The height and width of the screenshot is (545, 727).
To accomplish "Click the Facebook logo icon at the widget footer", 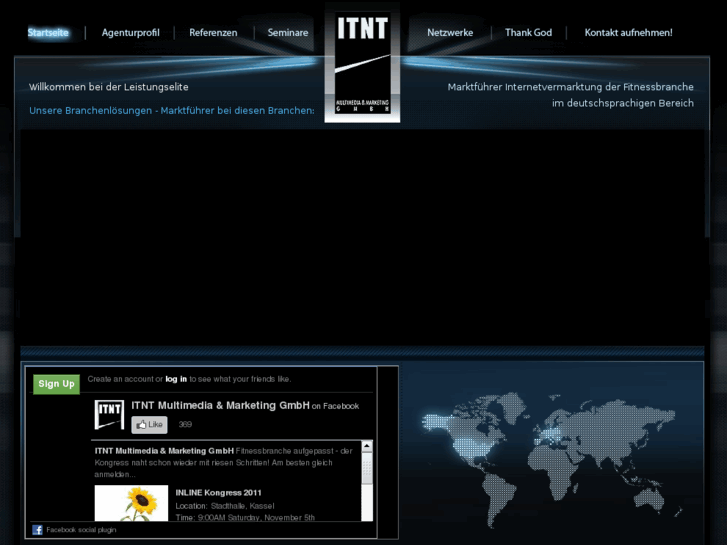I will 38,530.
